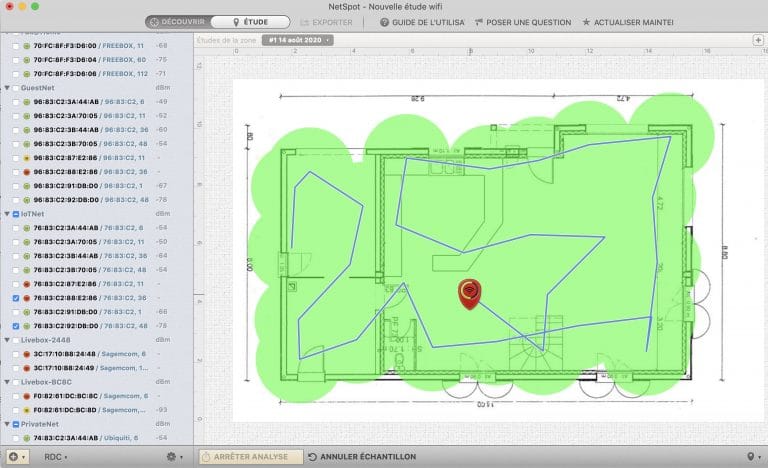
Task: Uncheck the 76:83:C2:92:DB:D0 access point checkbox
Action: point(14,326)
